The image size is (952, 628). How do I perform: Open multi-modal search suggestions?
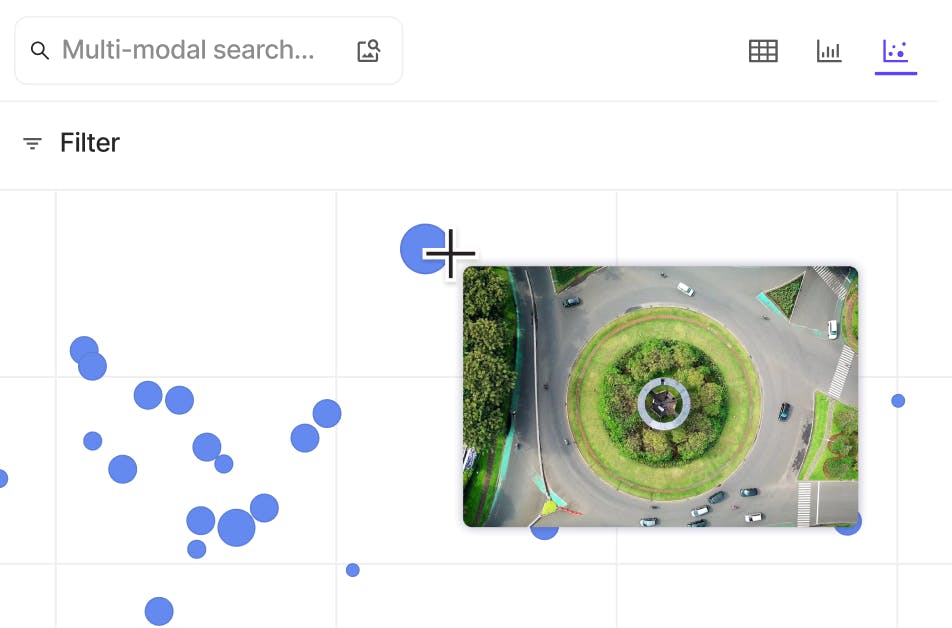point(190,50)
